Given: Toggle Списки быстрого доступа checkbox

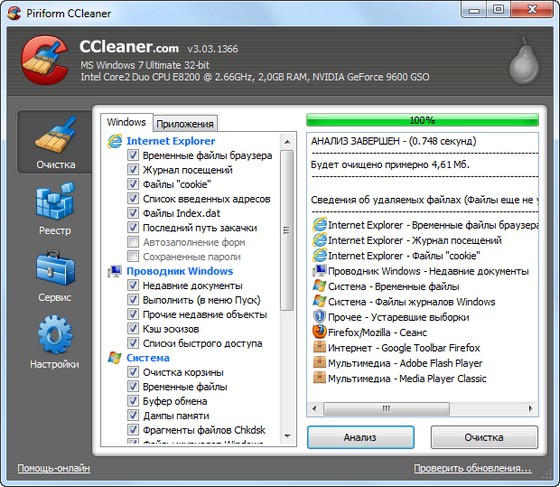Looking at the screenshot, I should pyautogui.click(x=133, y=343).
